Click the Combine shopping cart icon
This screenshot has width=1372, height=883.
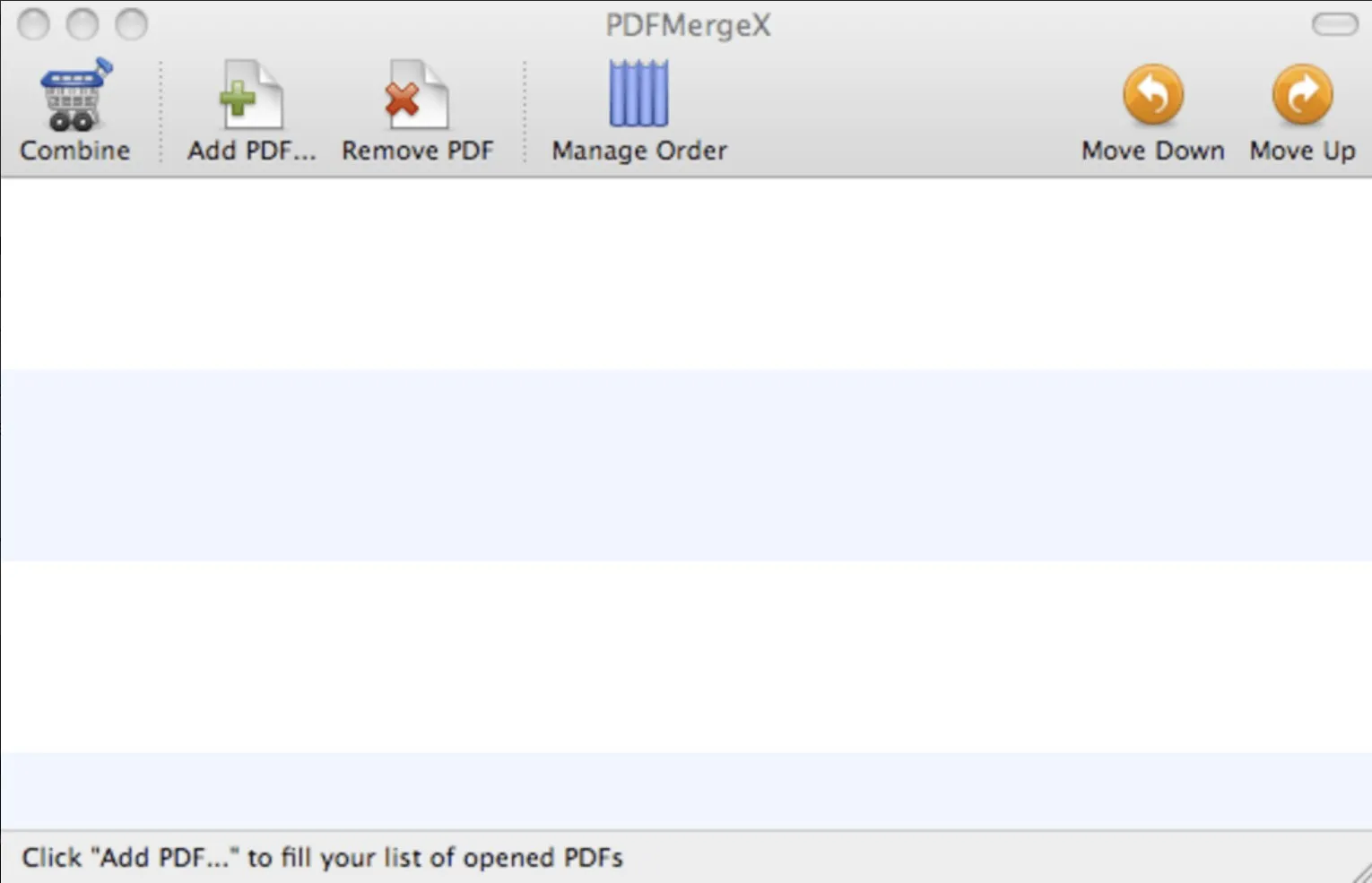(74, 95)
